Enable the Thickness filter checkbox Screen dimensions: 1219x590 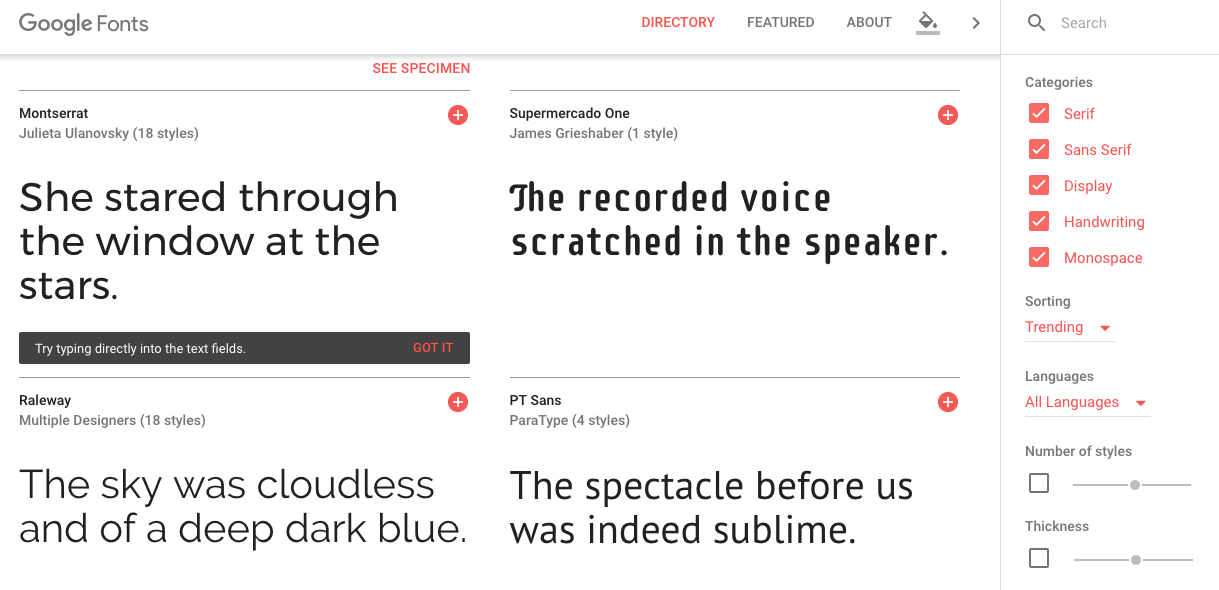(x=1039, y=558)
